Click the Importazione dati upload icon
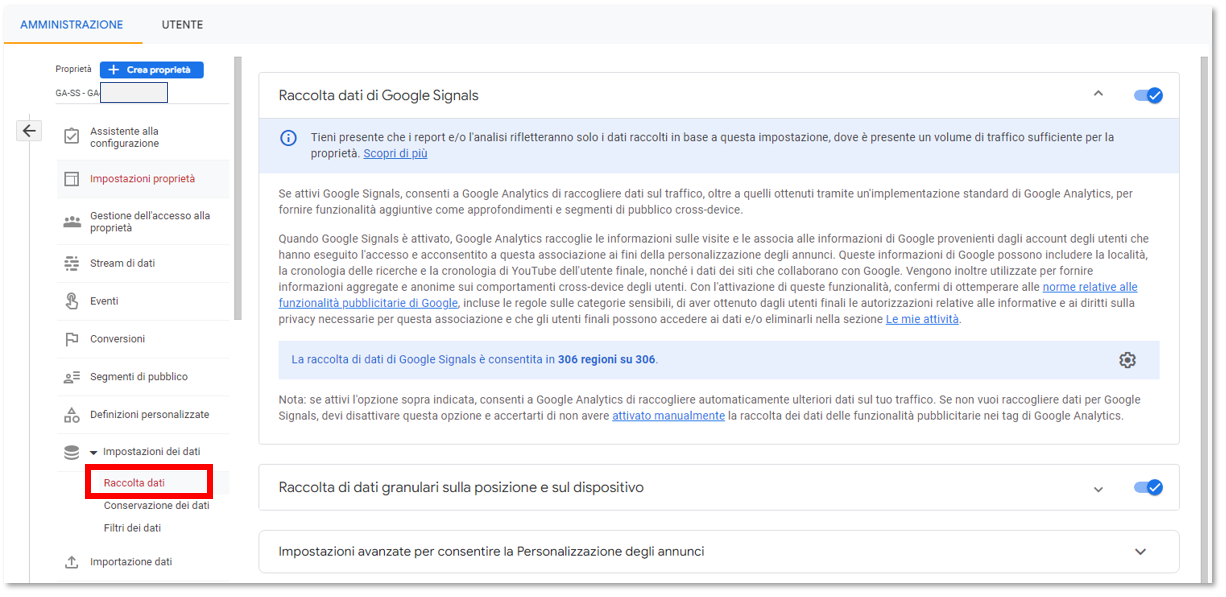 [x=72, y=562]
